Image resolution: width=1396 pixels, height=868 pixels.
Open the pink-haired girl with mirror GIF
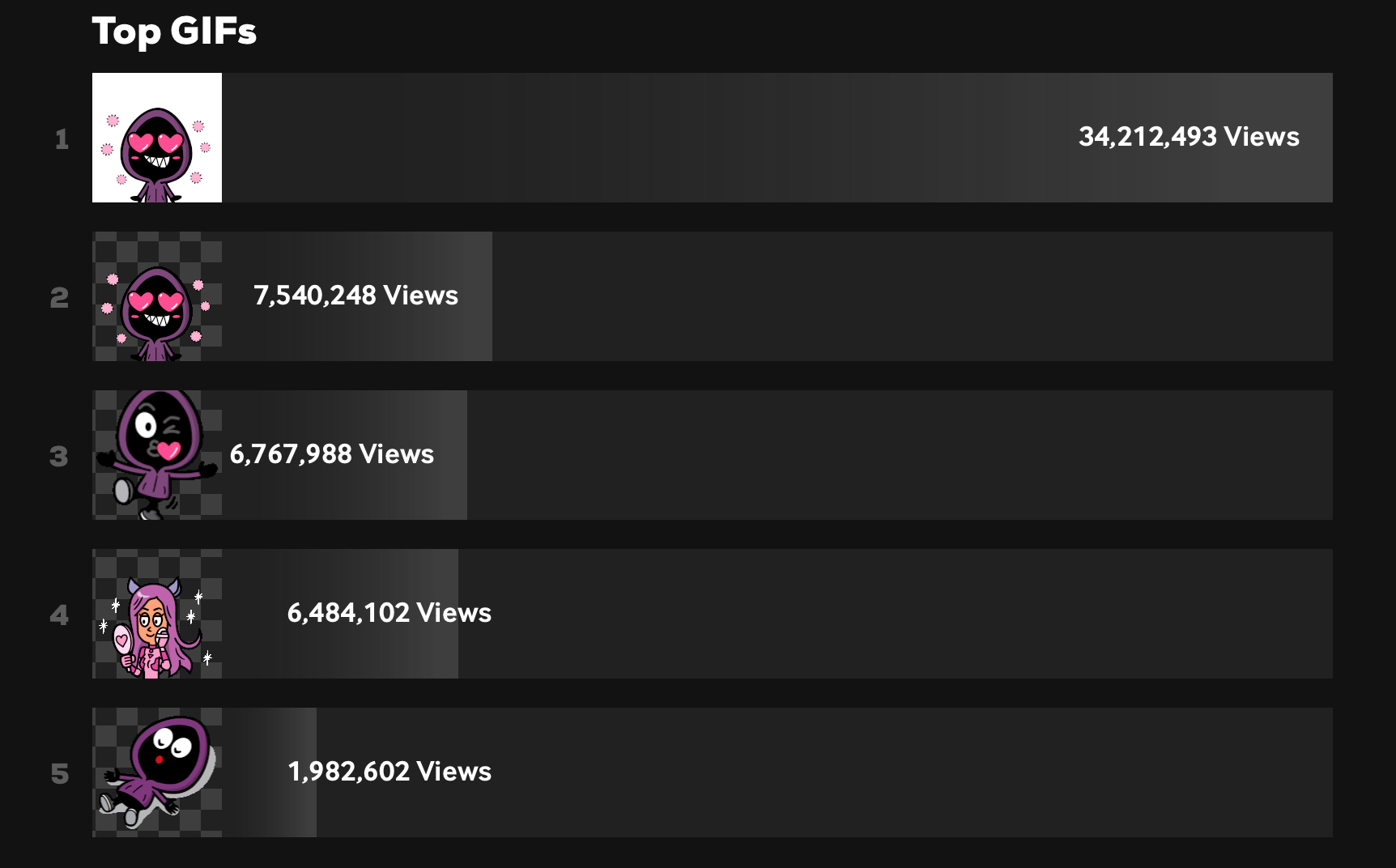157,614
